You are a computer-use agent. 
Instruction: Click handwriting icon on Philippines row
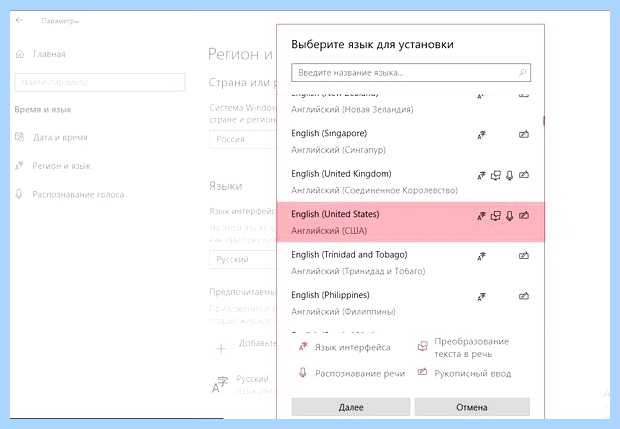(524, 296)
